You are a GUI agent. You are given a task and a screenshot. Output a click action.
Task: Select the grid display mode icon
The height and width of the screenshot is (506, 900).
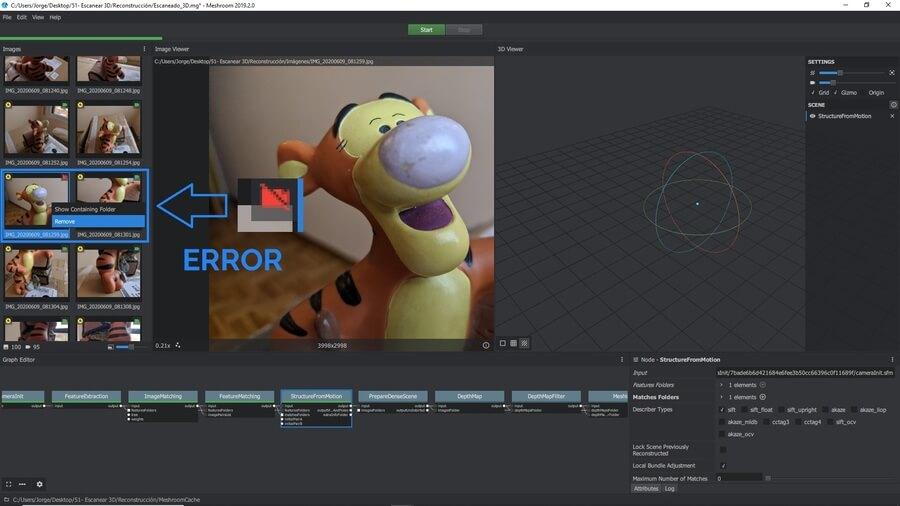point(514,343)
